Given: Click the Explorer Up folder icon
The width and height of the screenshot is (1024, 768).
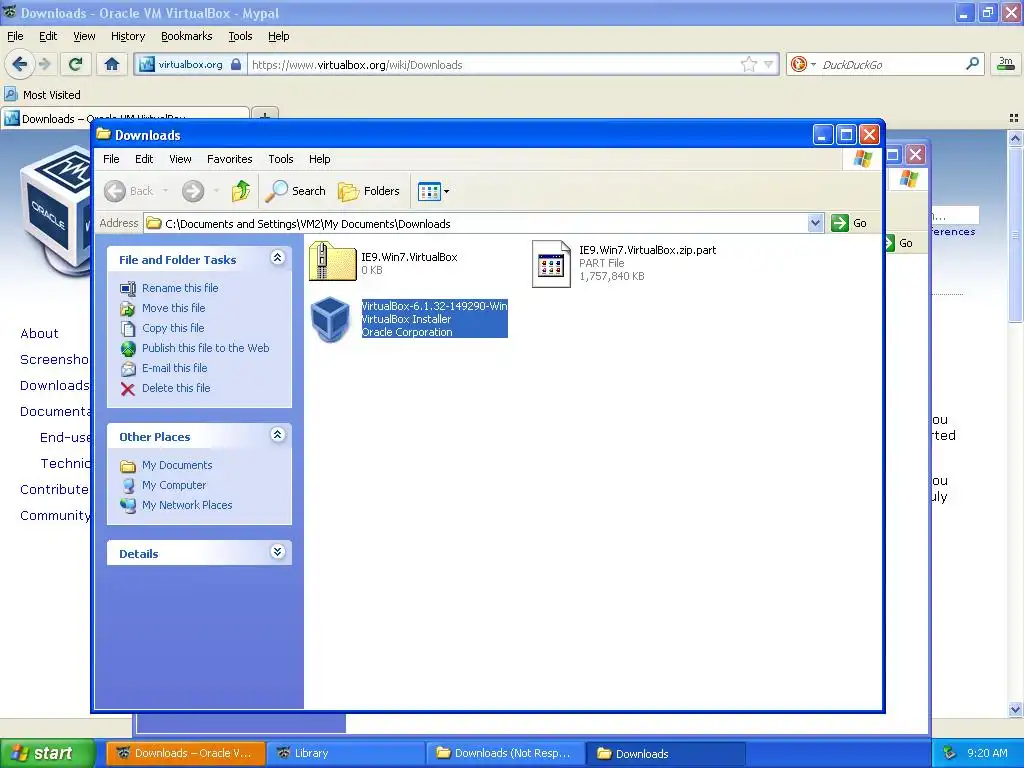Looking at the screenshot, I should point(240,191).
